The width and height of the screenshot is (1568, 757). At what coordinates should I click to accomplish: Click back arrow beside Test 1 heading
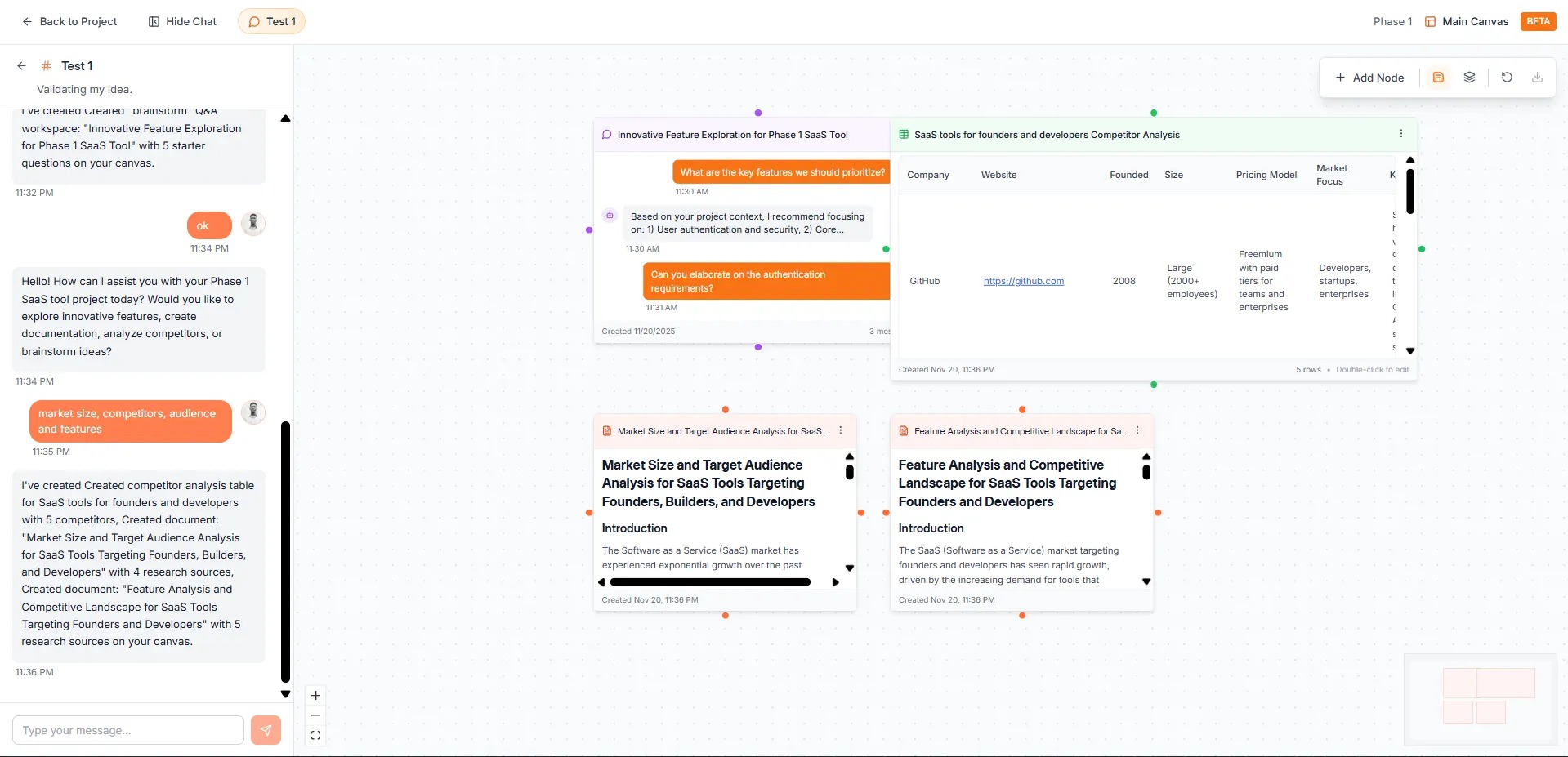[22, 66]
